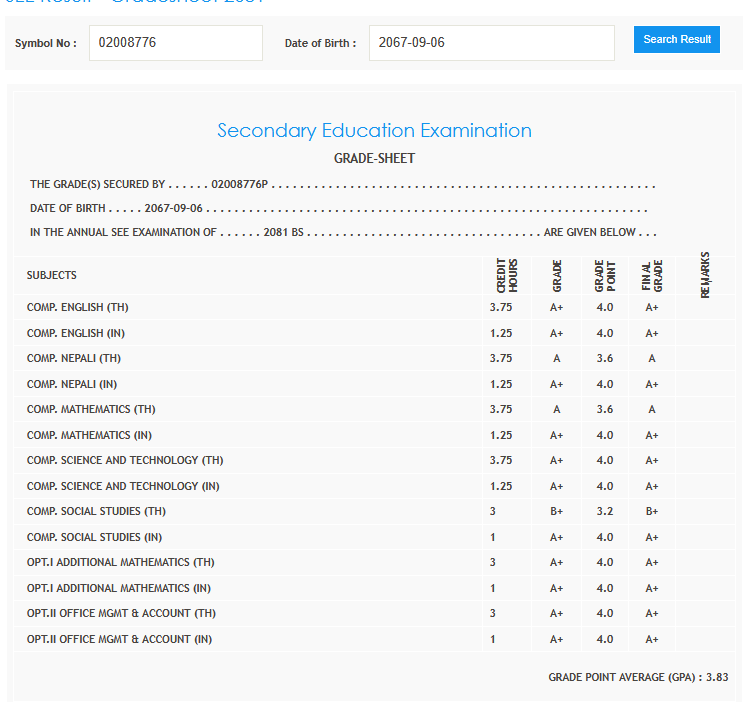Select the GRADE-SHEET title text
Viewport: 748px width, 702px height.
(374, 158)
